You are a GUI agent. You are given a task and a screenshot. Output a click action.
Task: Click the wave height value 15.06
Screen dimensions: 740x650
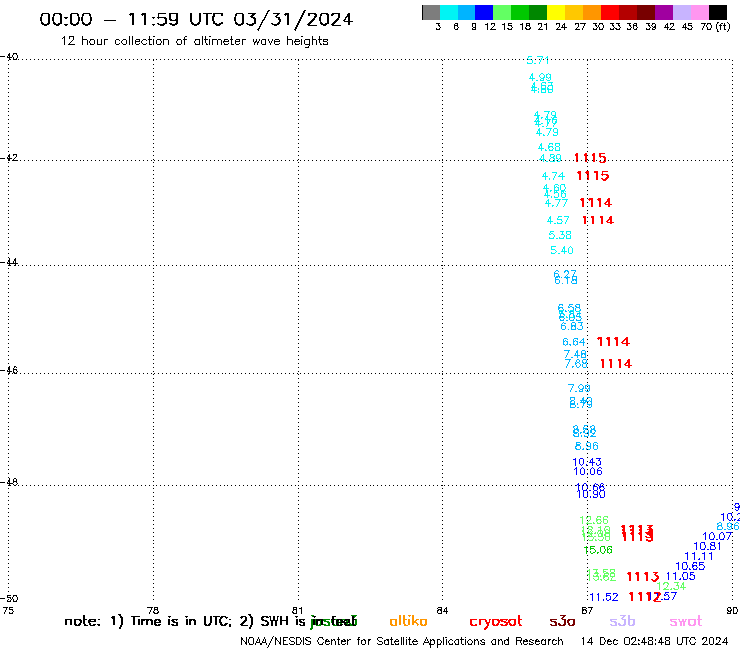coord(598,550)
